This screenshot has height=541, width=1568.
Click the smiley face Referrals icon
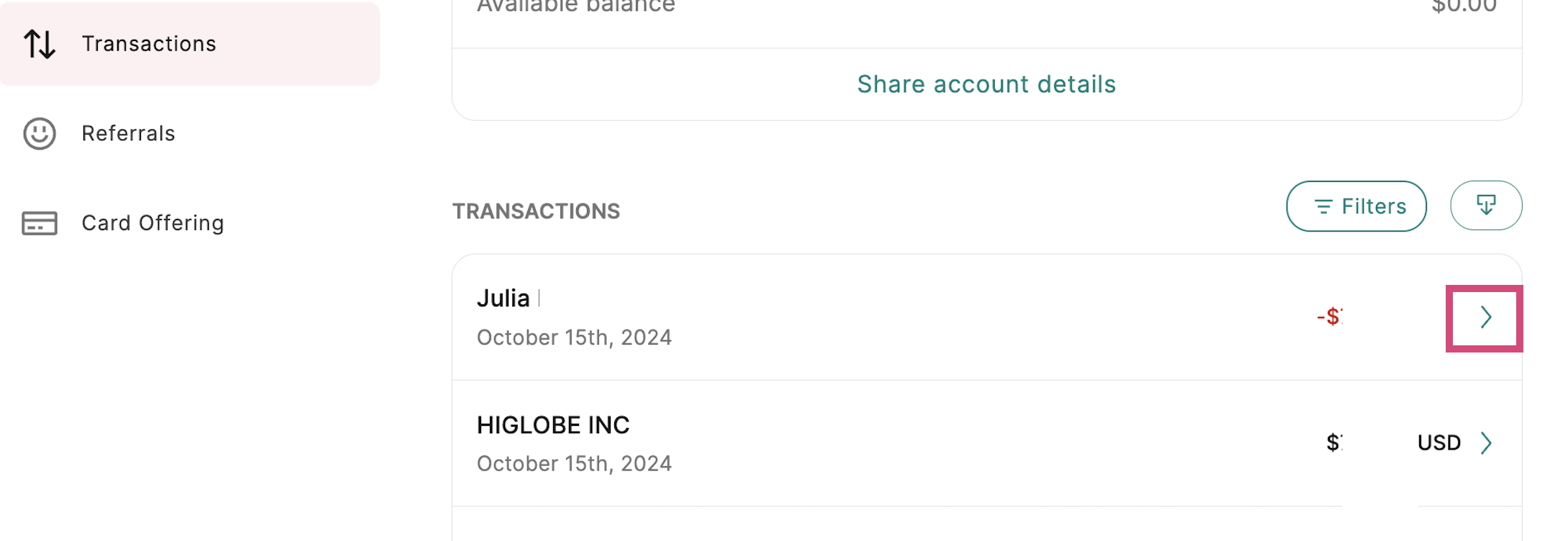pos(40,134)
